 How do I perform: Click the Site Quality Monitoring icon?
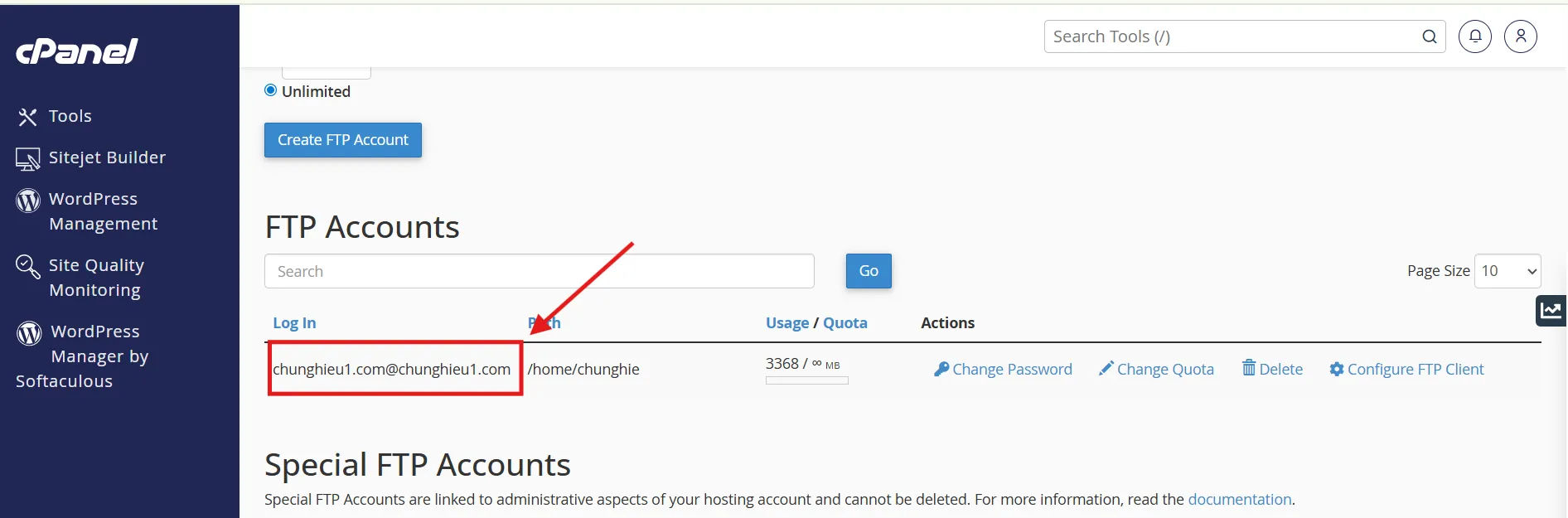tap(27, 266)
